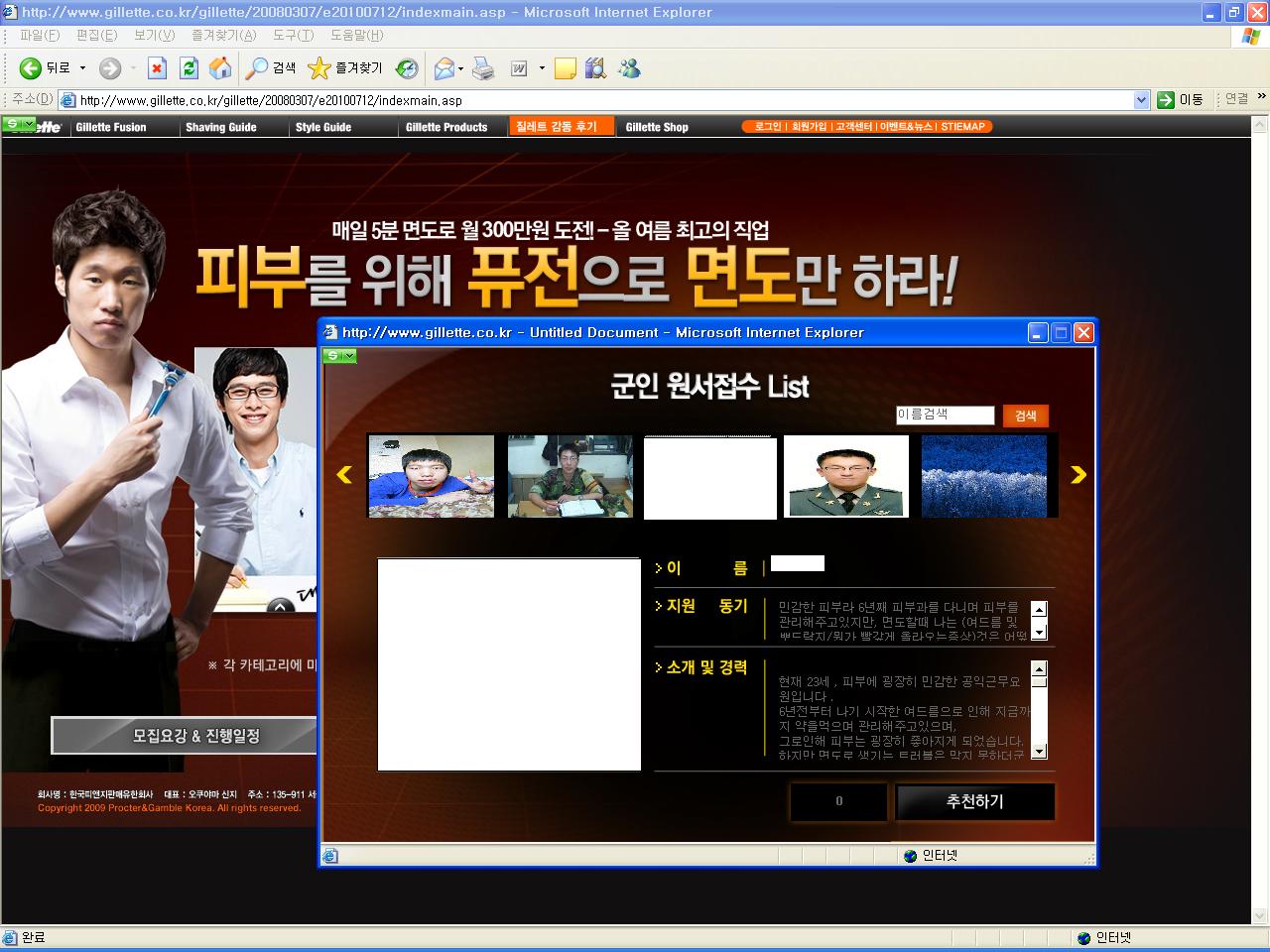Screen dimensions: 1270x952
Task: Go back with the 뒤로 button
Action: pos(45,68)
